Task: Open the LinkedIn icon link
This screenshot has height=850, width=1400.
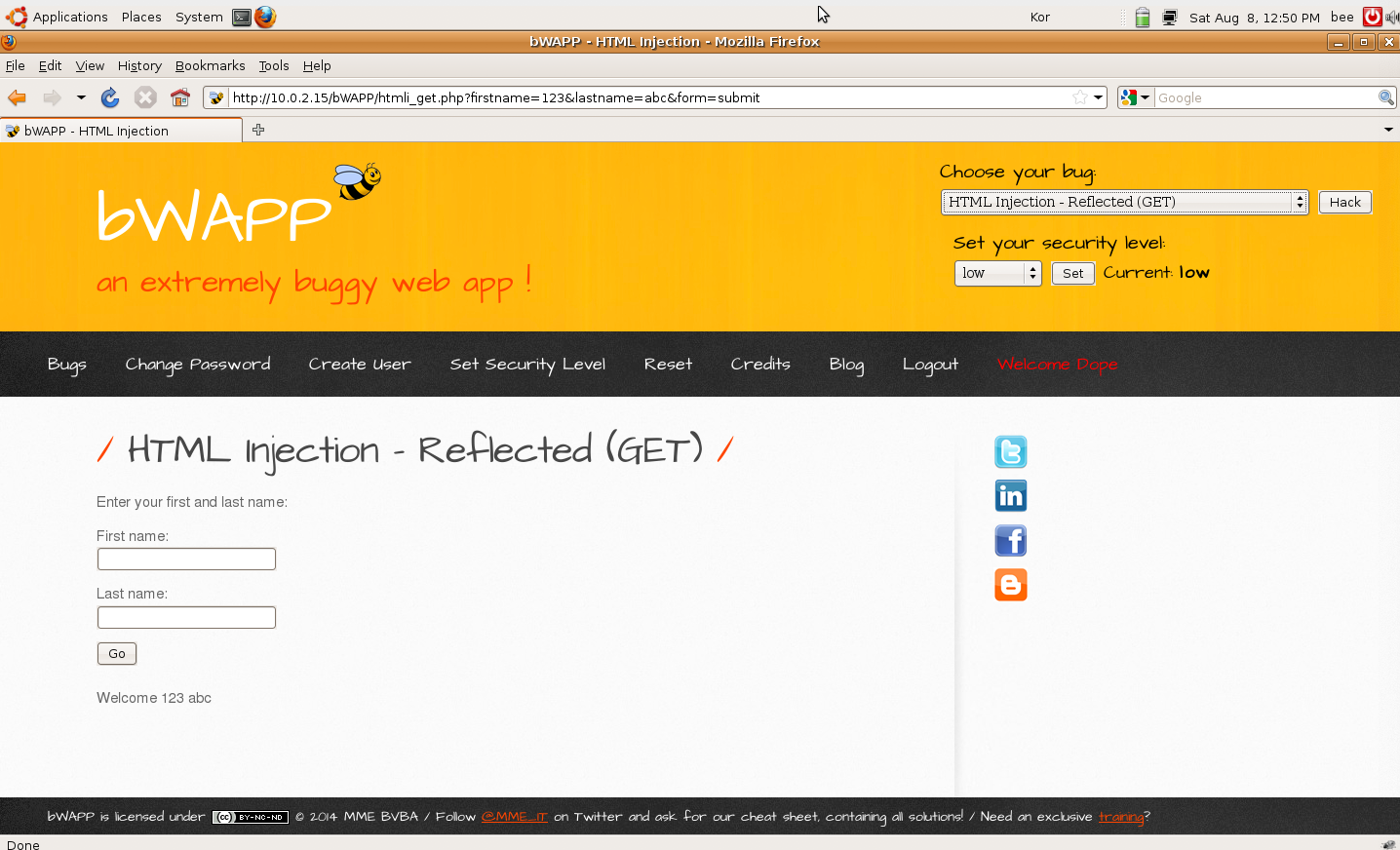Action: [x=1011, y=496]
